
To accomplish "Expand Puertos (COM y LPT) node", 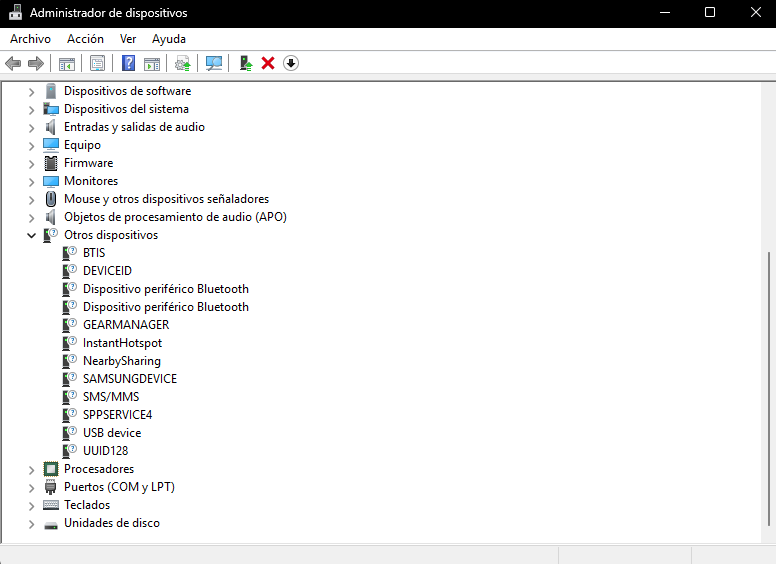I will point(32,487).
